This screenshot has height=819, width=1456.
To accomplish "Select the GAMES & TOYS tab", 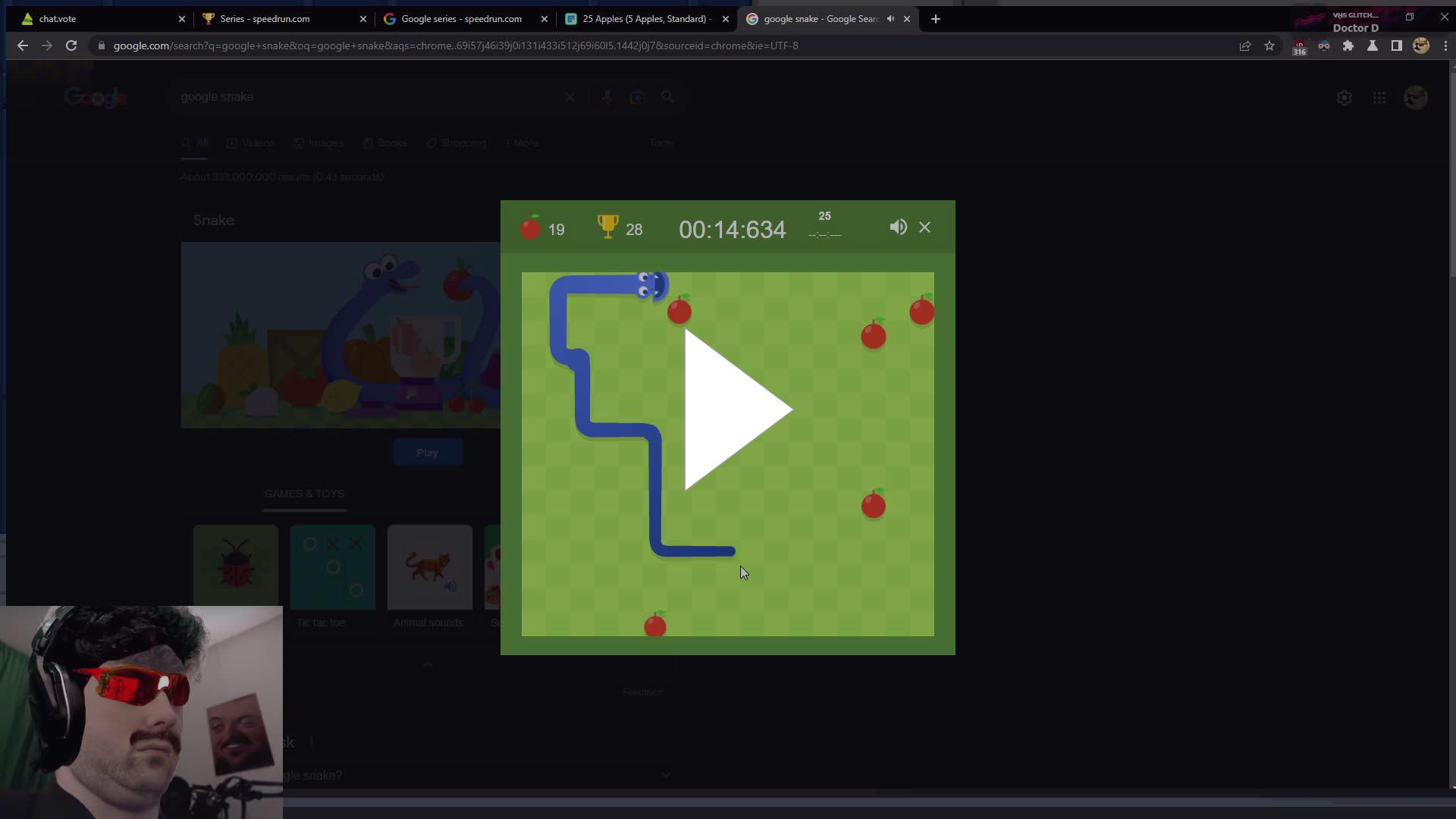I will tap(304, 494).
